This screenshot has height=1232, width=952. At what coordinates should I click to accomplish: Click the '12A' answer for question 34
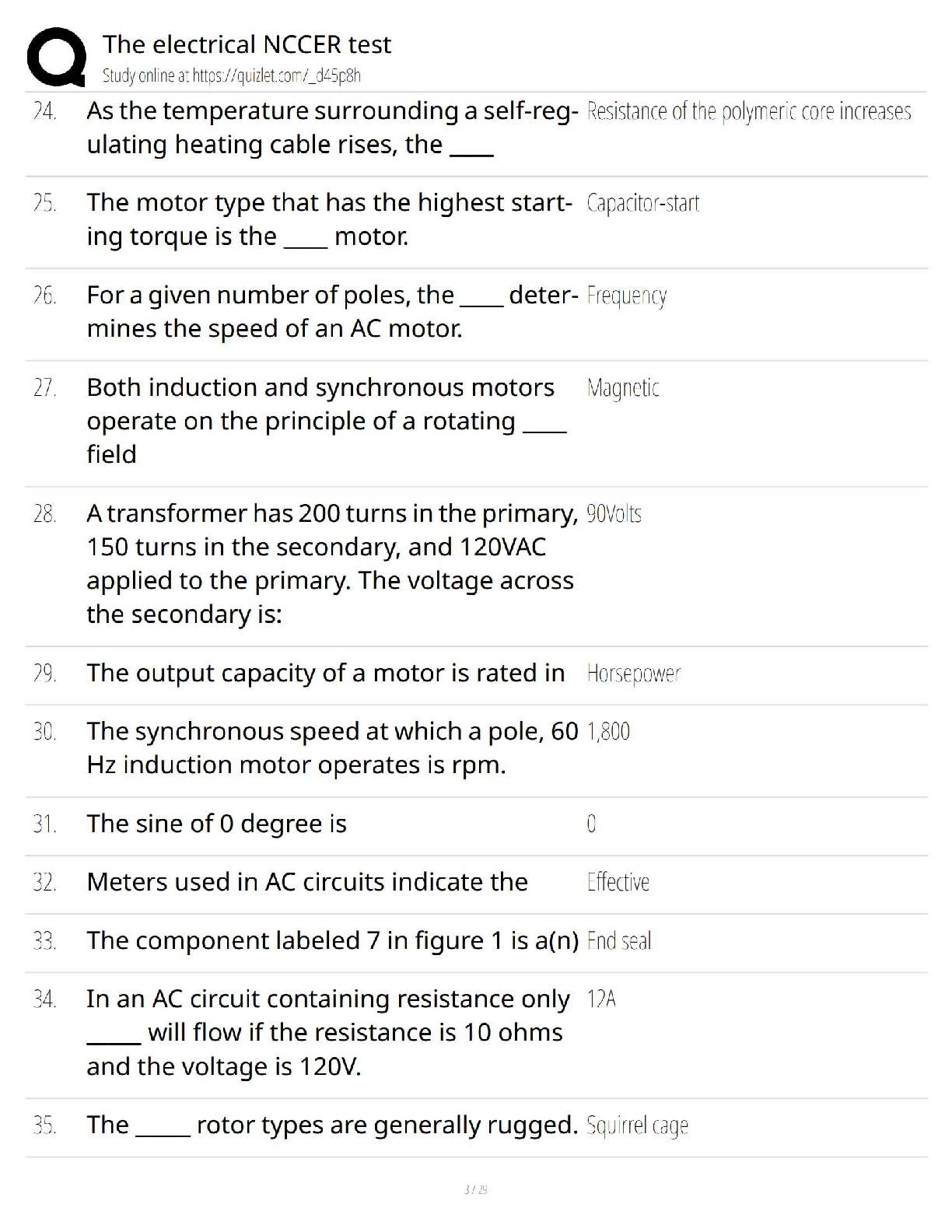coord(601,999)
